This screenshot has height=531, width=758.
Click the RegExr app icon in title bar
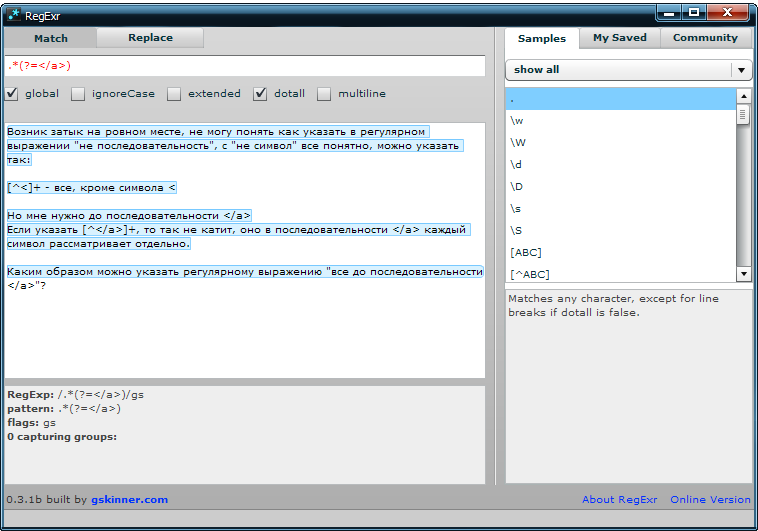click(14, 14)
